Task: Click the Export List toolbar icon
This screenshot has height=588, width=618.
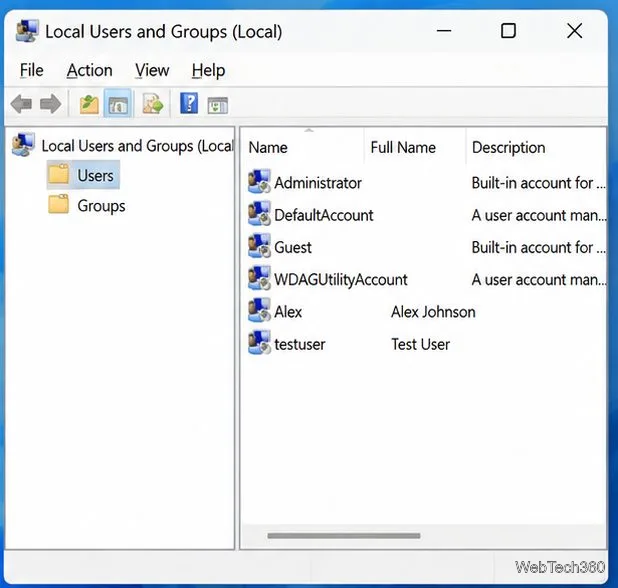Action: click(153, 104)
